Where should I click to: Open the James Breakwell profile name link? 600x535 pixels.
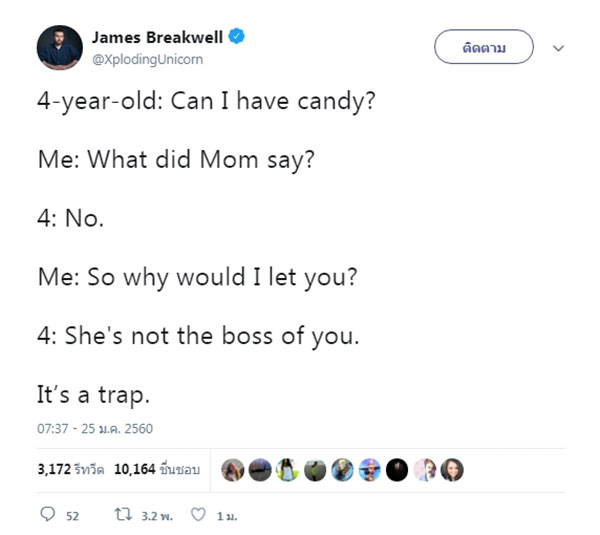[x=159, y=37]
